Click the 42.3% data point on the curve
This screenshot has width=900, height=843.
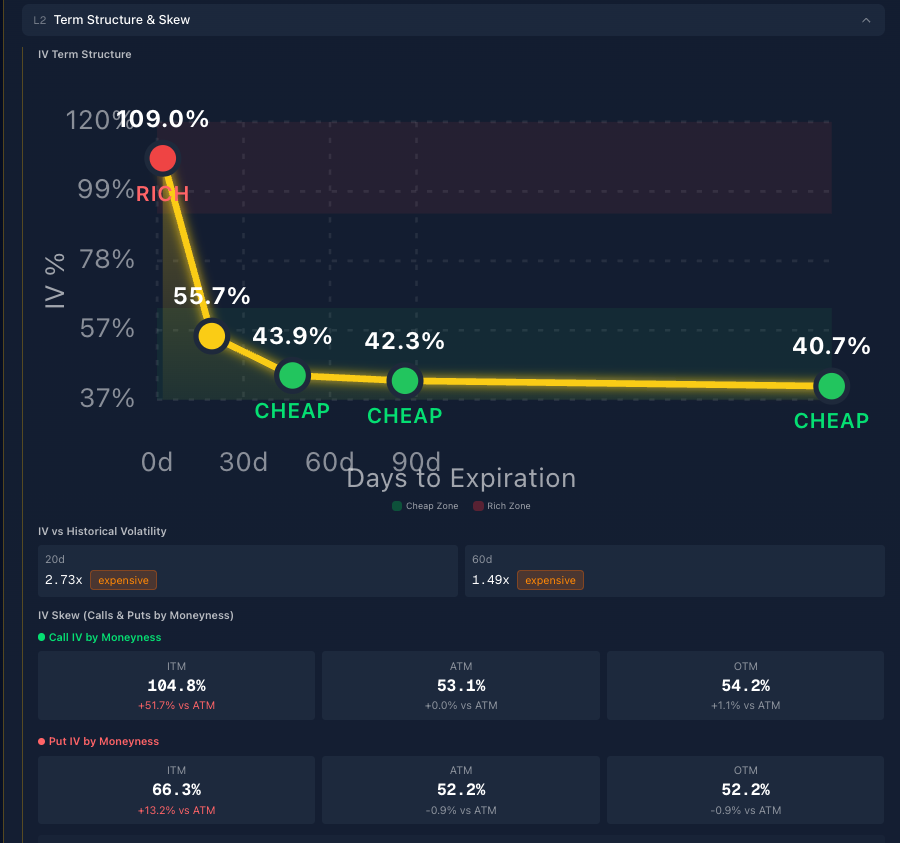pos(405,381)
